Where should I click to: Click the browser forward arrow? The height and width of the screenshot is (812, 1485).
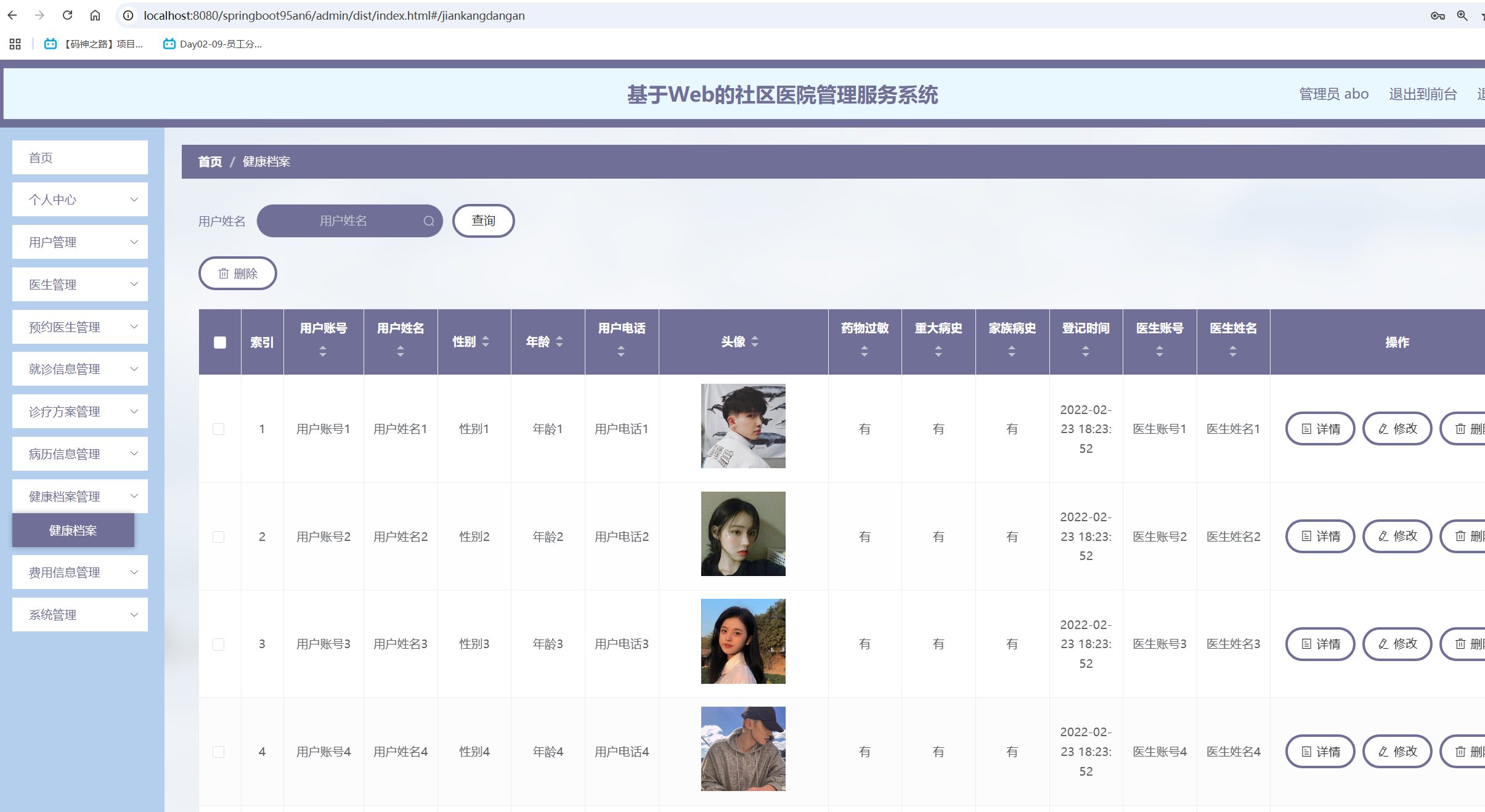tap(39, 15)
